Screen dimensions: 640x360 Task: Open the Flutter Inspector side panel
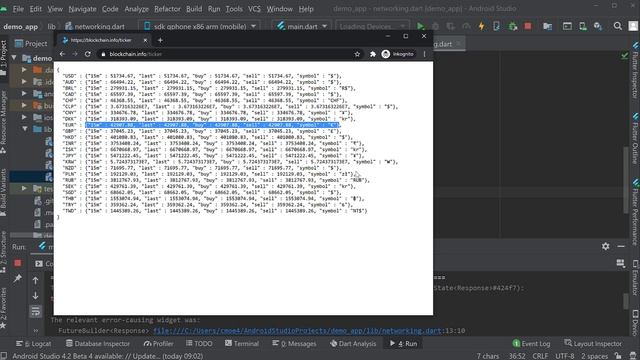636,69
